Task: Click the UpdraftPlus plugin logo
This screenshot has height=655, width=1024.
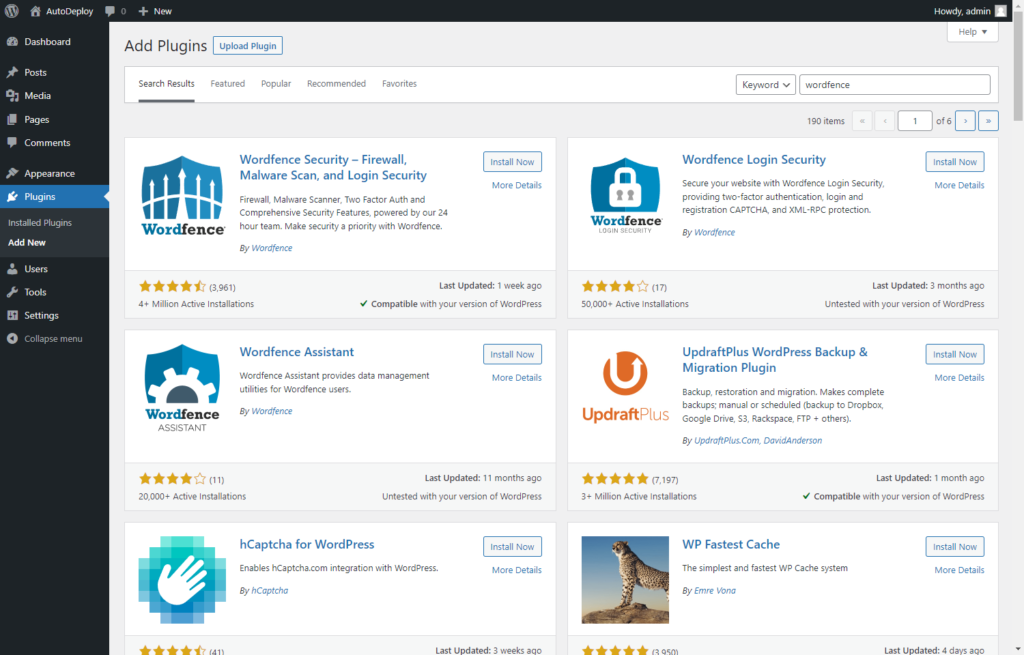Action: click(625, 388)
